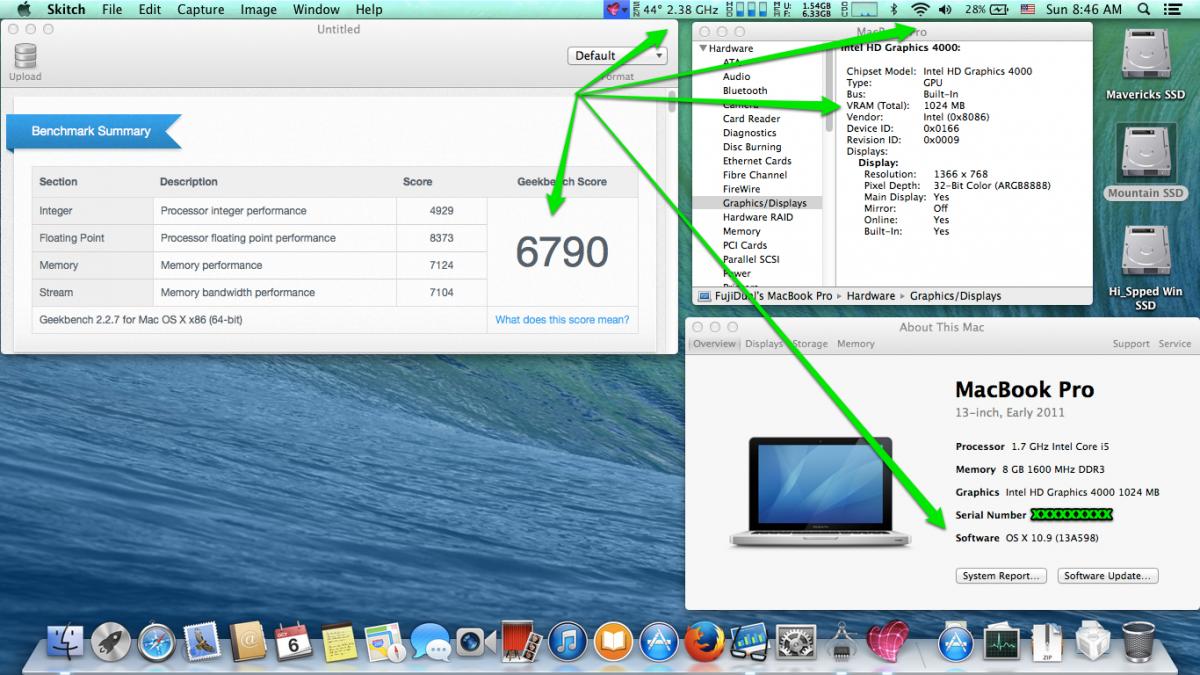Open Spotlight search magnifier icon
Image resolution: width=1200 pixels, height=675 pixels.
1144,9
